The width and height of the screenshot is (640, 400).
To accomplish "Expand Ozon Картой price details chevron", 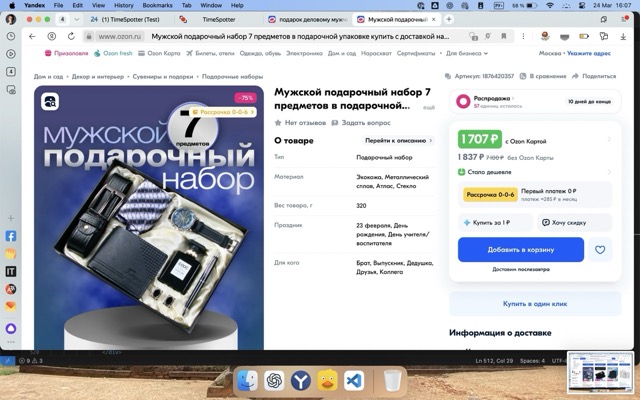I will (x=609, y=140).
